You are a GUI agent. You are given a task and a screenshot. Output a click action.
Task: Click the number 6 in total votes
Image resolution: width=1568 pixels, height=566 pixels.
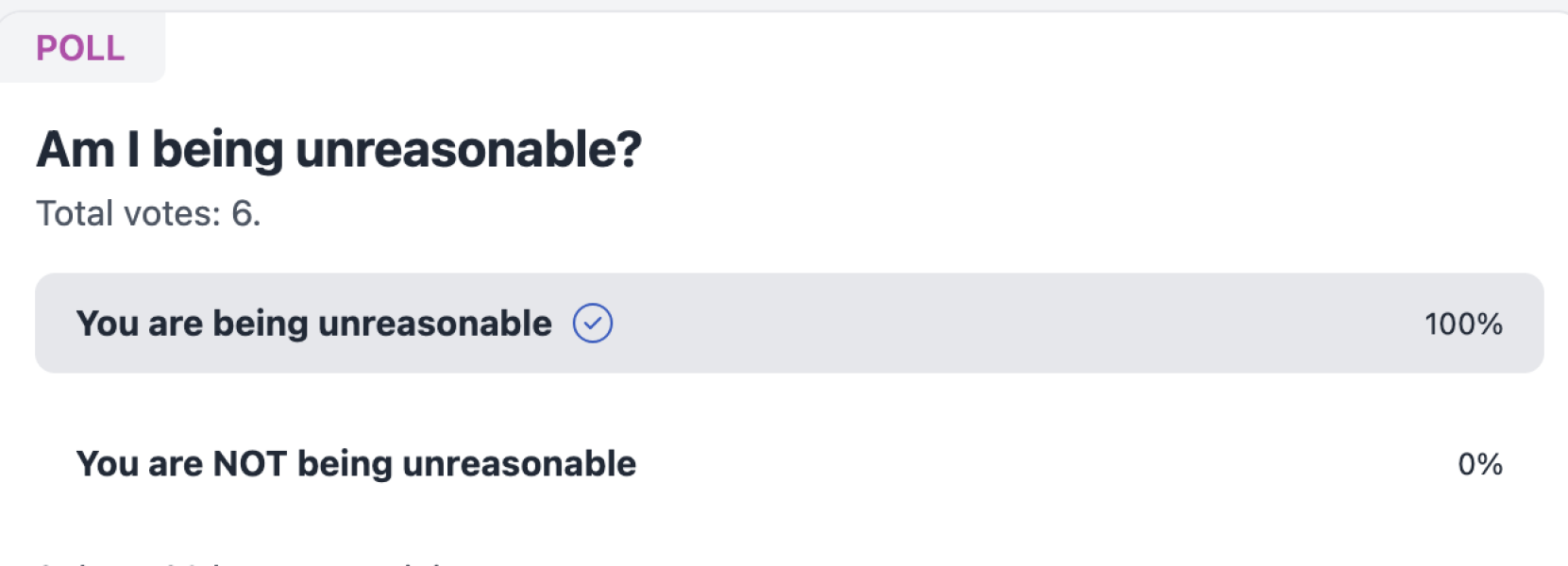click(x=243, y=214)
